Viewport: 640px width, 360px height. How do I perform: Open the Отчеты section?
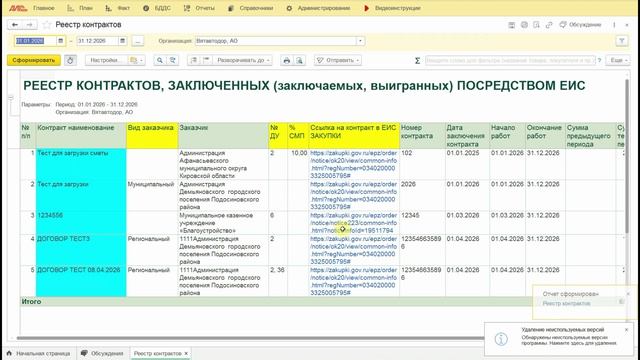point(199,8)
